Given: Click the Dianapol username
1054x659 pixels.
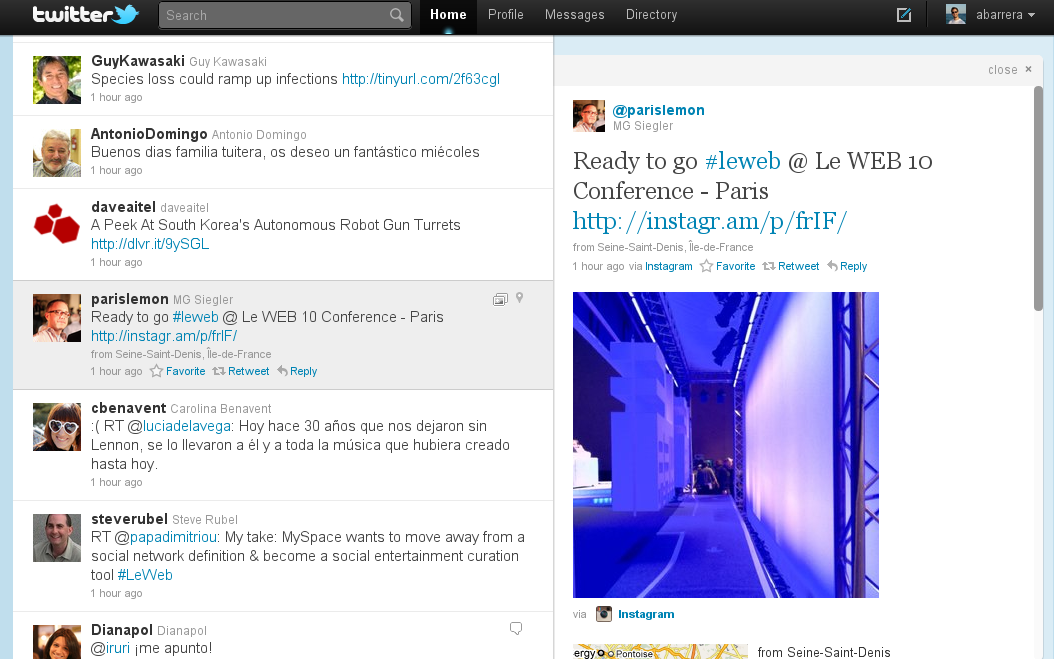Looking at the screenshot, I should tap(122, 629).
